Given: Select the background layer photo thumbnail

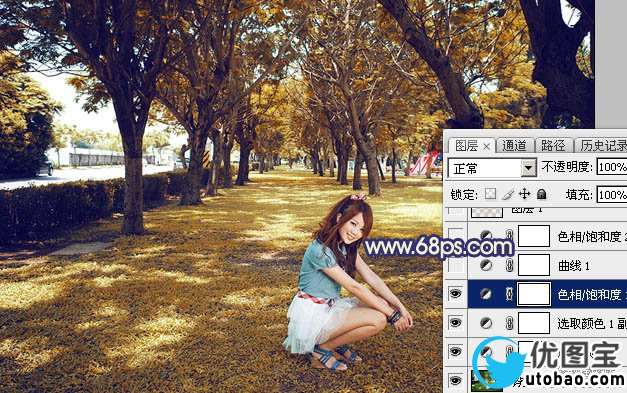Looking at the screenshot, I should pyautogui.click(x=487, y=381).
